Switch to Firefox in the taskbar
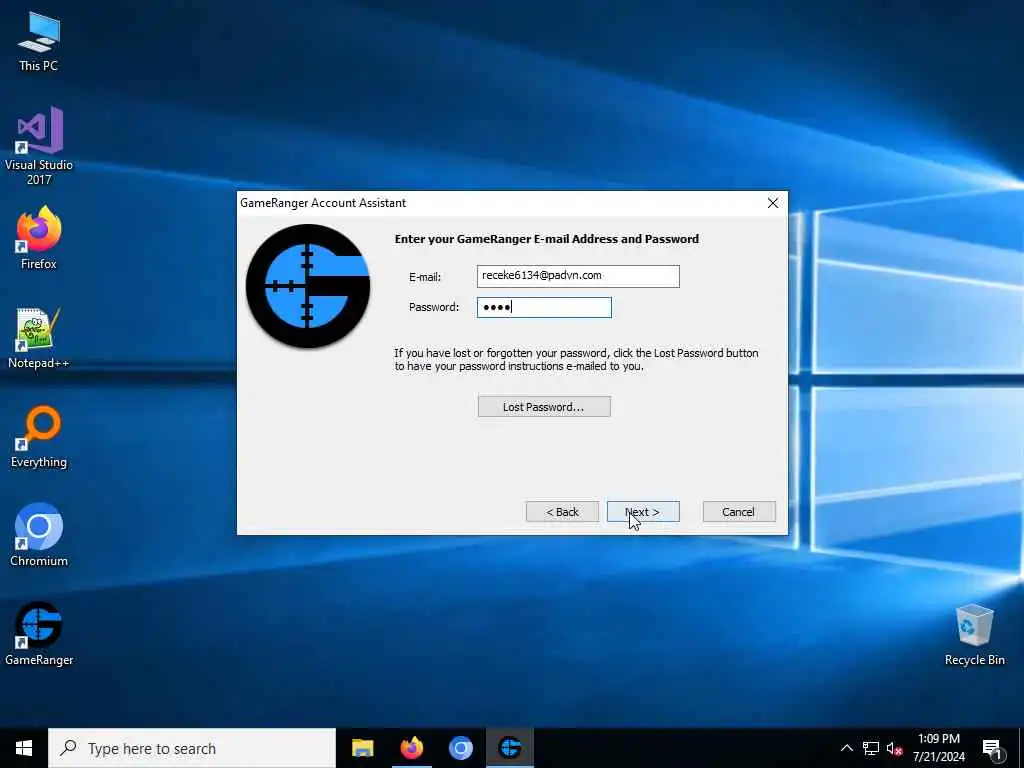 pos(411,748)
